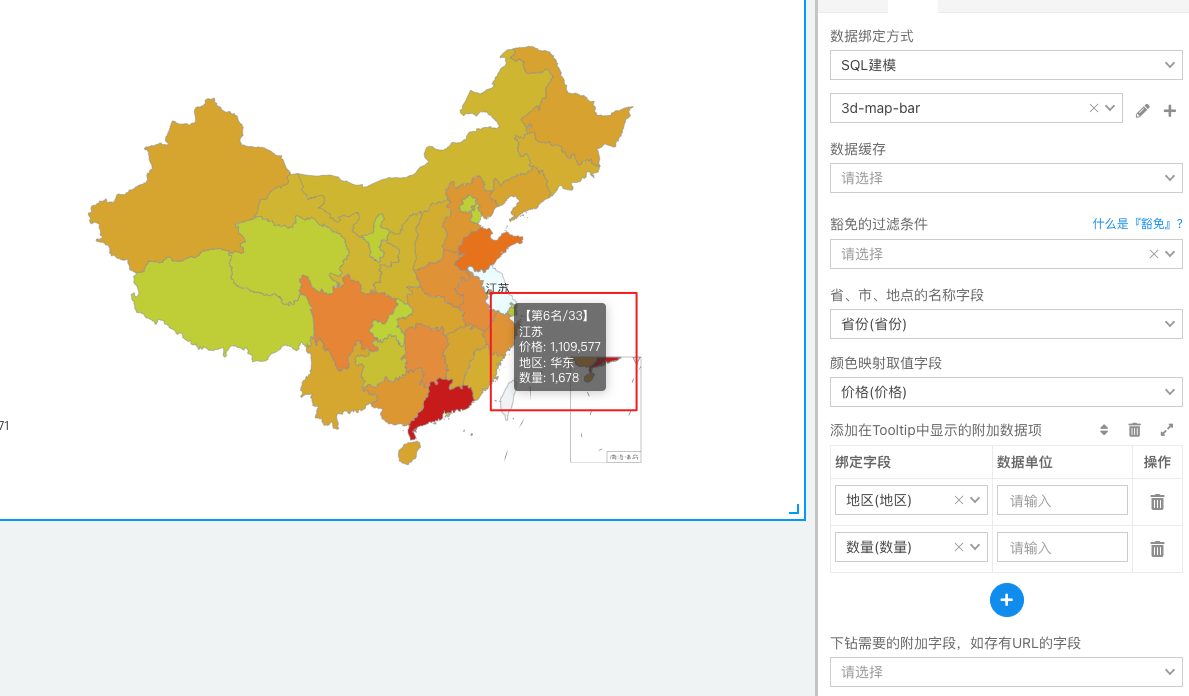
Task: Add new tooltip row with blue plus button
Action: (1006, 599)
